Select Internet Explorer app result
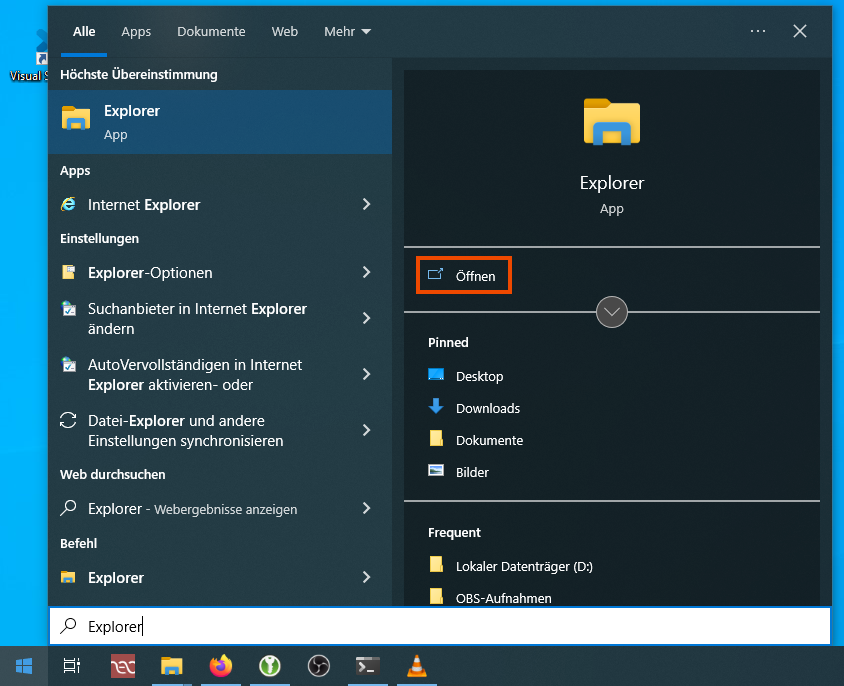The image size is (844, 686). [220, 204]
